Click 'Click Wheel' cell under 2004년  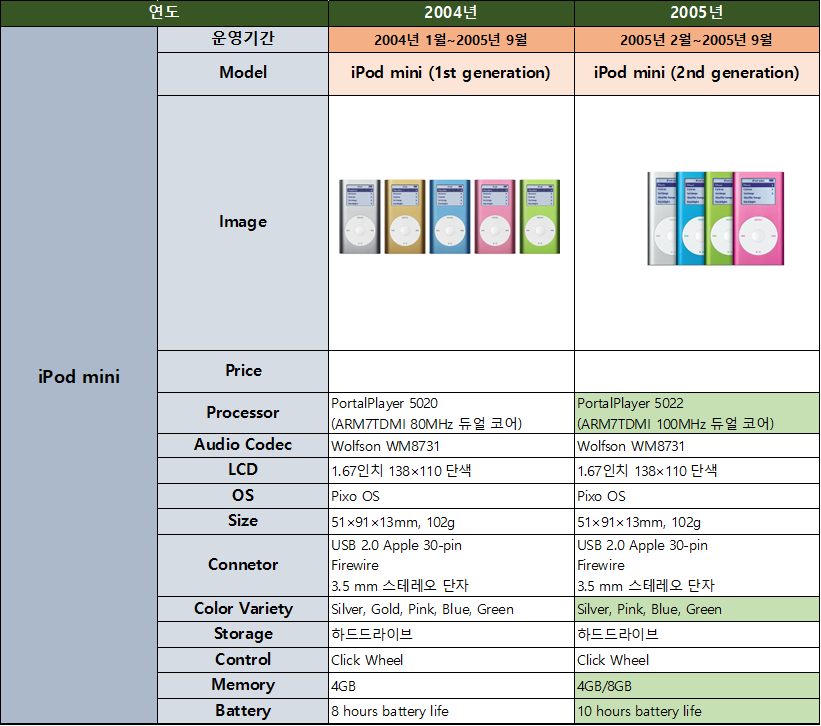451,660
